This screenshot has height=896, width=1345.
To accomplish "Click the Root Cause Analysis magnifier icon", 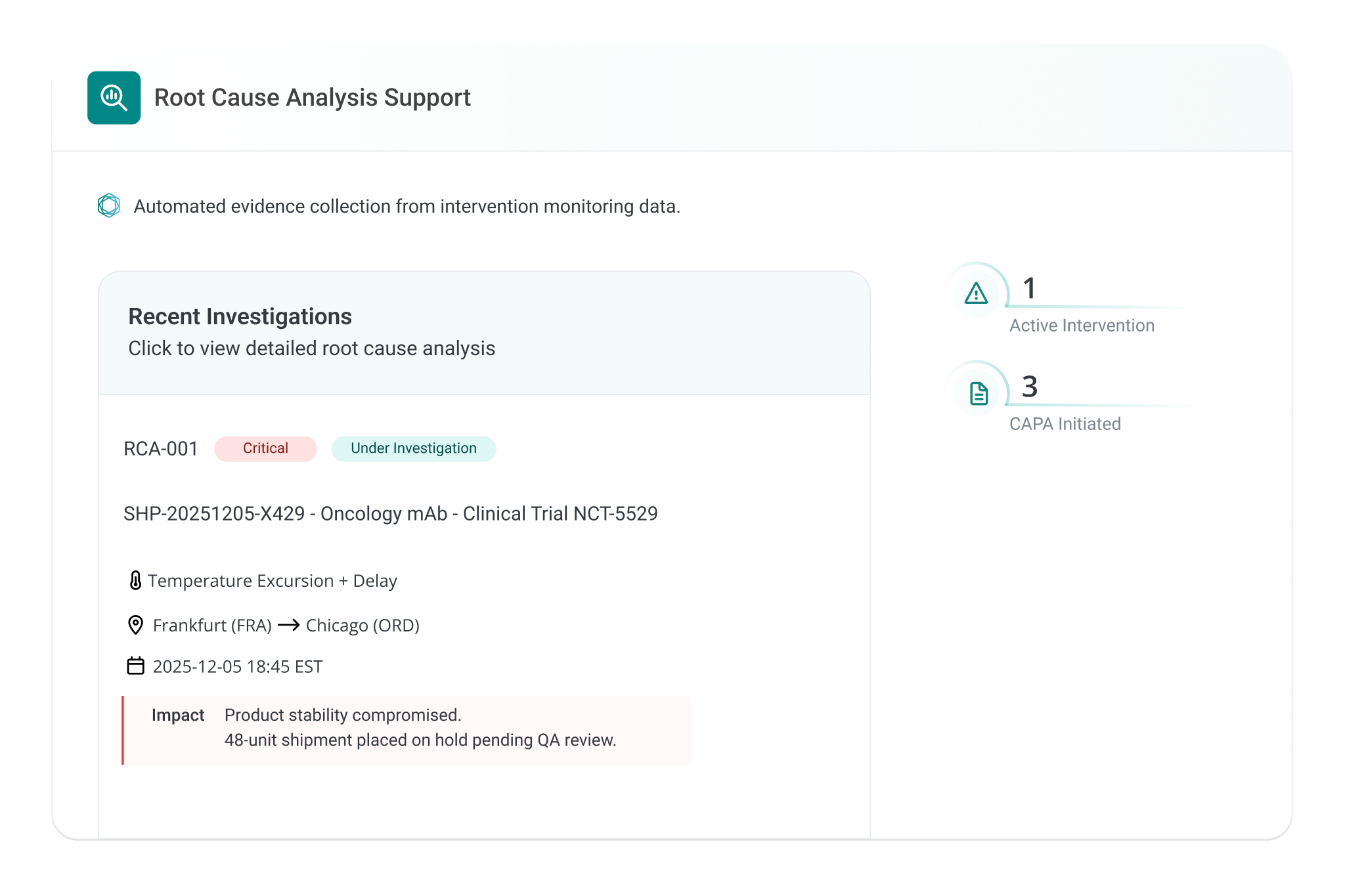I will coord(114,98).
